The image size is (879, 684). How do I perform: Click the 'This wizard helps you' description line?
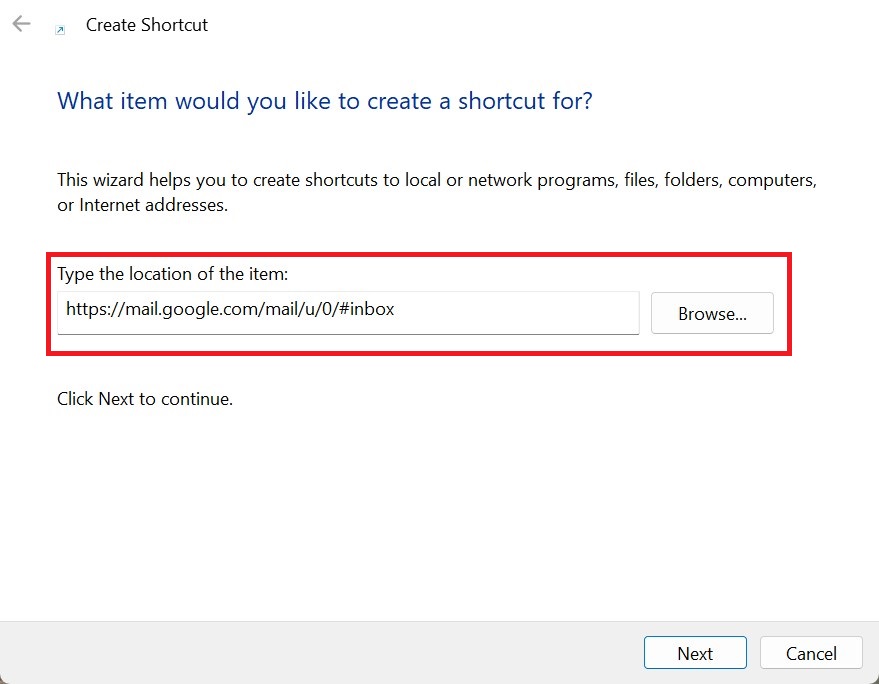[437, 181]
